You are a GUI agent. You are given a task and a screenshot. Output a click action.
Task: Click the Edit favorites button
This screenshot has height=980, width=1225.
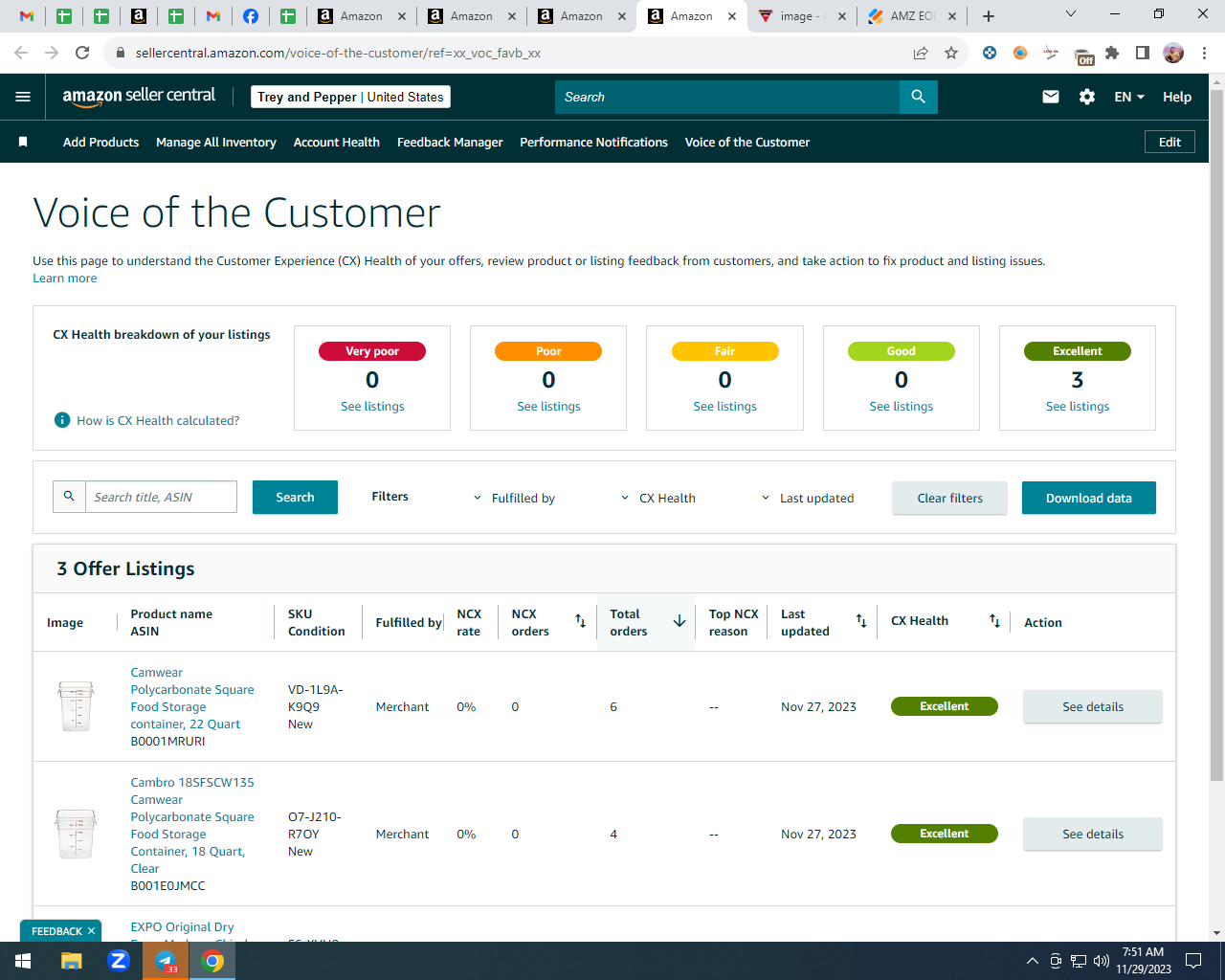pos(1169,142)
